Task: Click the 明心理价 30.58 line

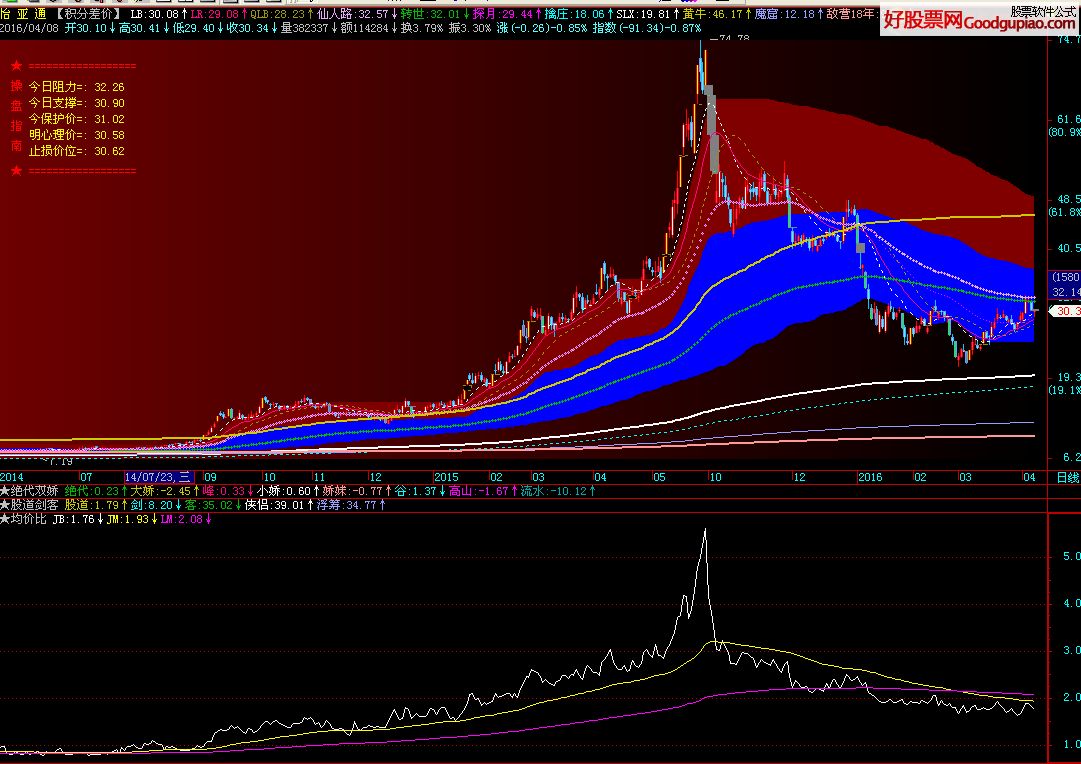Action: (77, 134)
